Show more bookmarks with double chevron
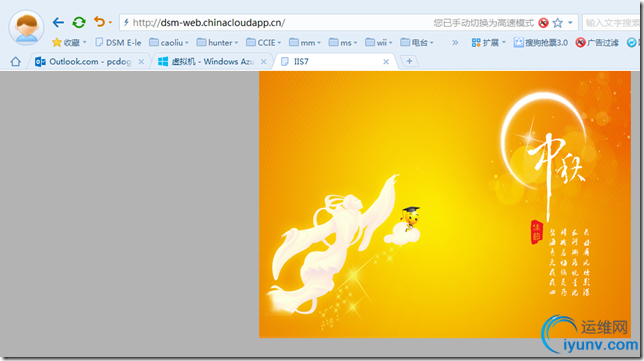644x361 pixels. (455, 42)
